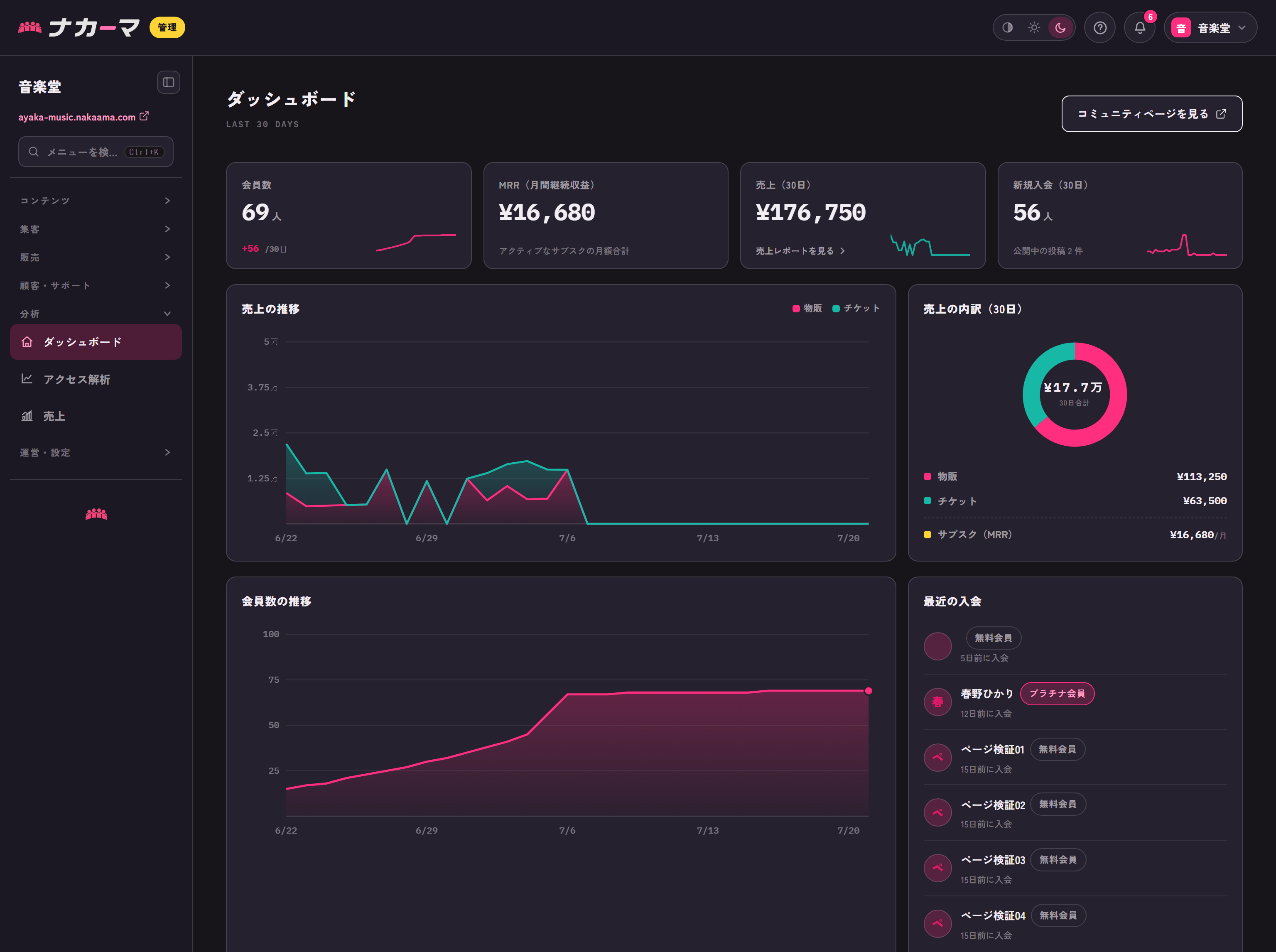
Task: Click the 春野ひかり avatar icon
Action: (x=938, y=702)
